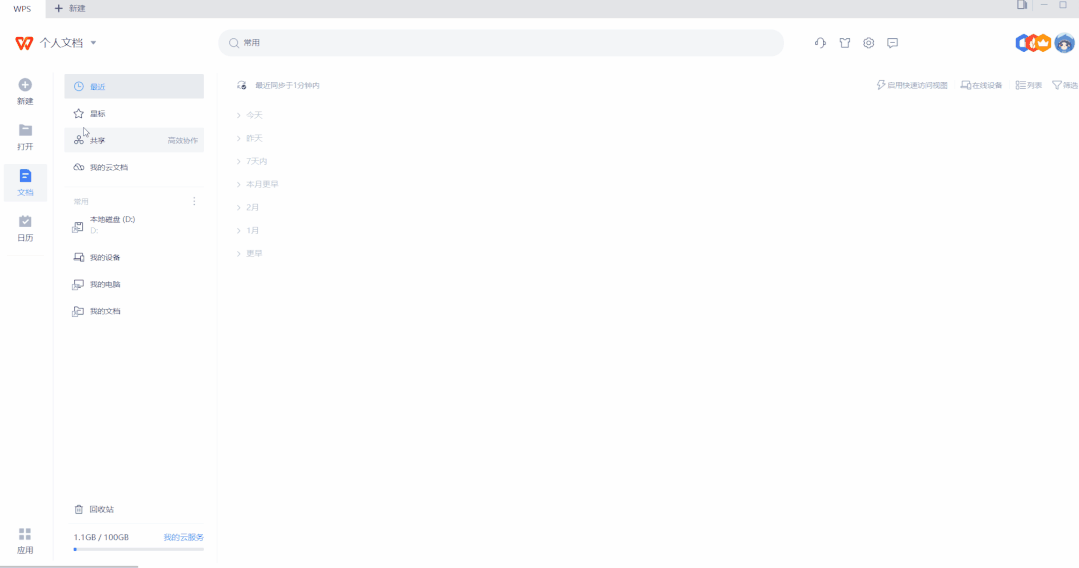Open 我的云服务 link

183,537
